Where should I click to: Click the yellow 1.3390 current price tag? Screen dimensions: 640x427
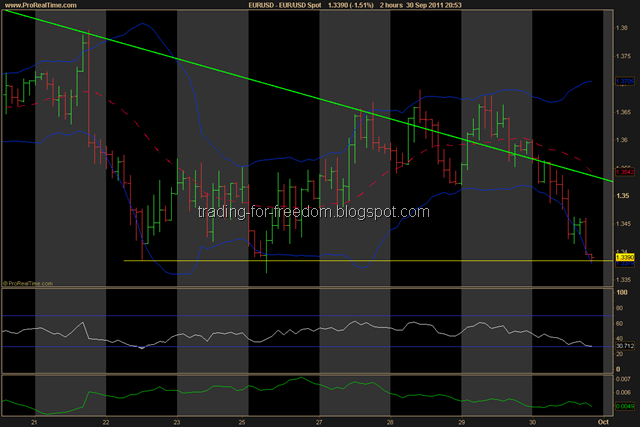624,258
